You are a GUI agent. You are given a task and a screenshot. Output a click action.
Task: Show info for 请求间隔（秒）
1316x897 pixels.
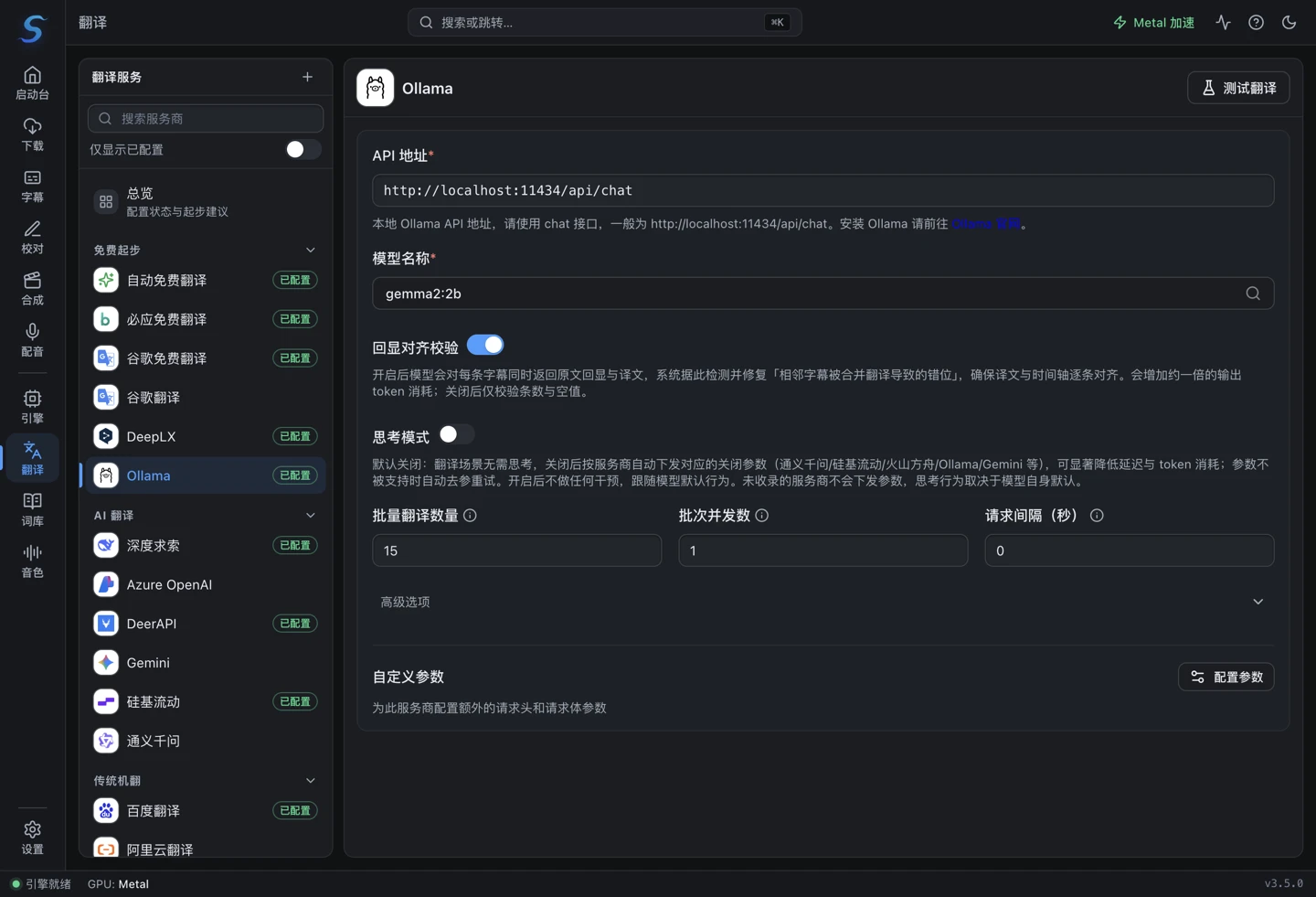[x=1097, y=516]
